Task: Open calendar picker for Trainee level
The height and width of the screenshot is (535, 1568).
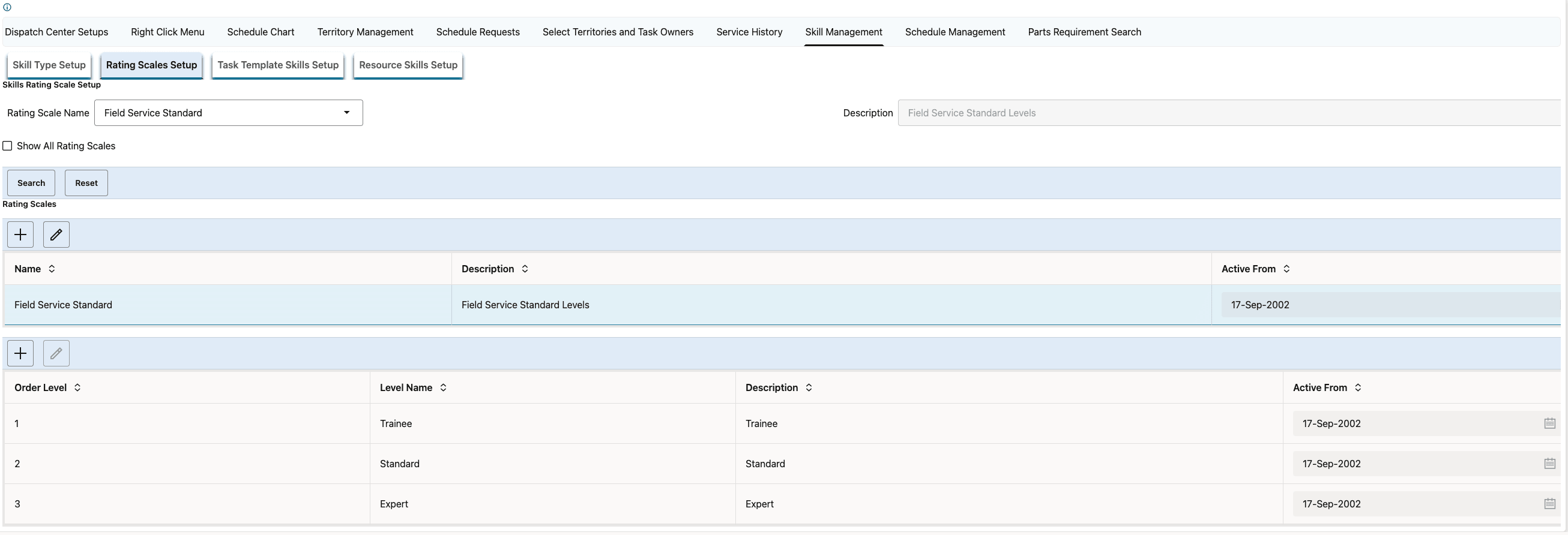Action: click(x=1549, y=424)
